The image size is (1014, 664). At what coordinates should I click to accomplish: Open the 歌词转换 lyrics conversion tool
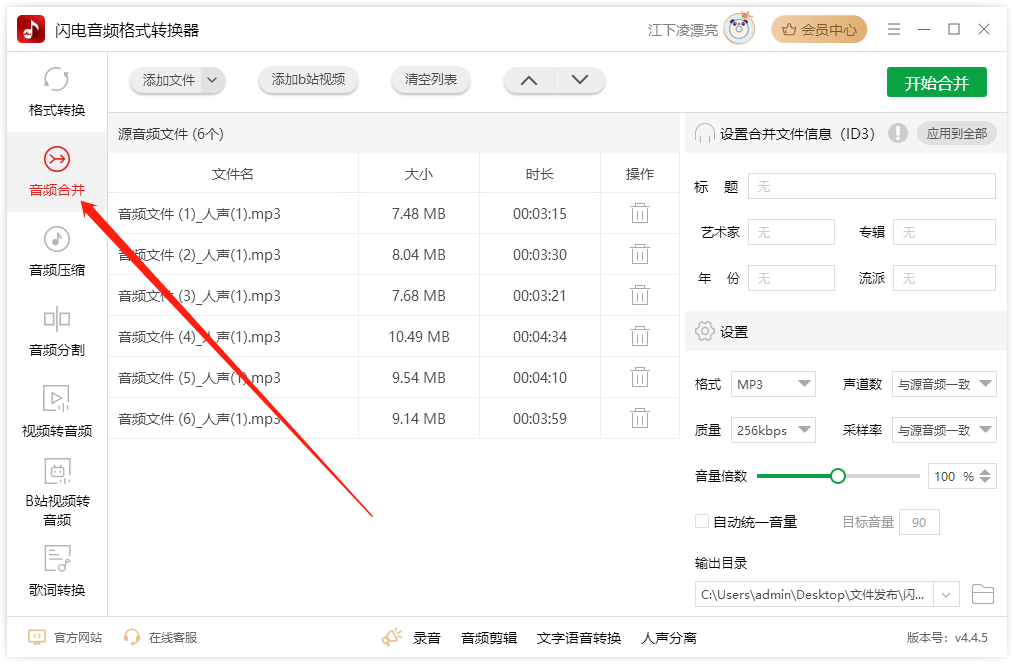point(56,570)
